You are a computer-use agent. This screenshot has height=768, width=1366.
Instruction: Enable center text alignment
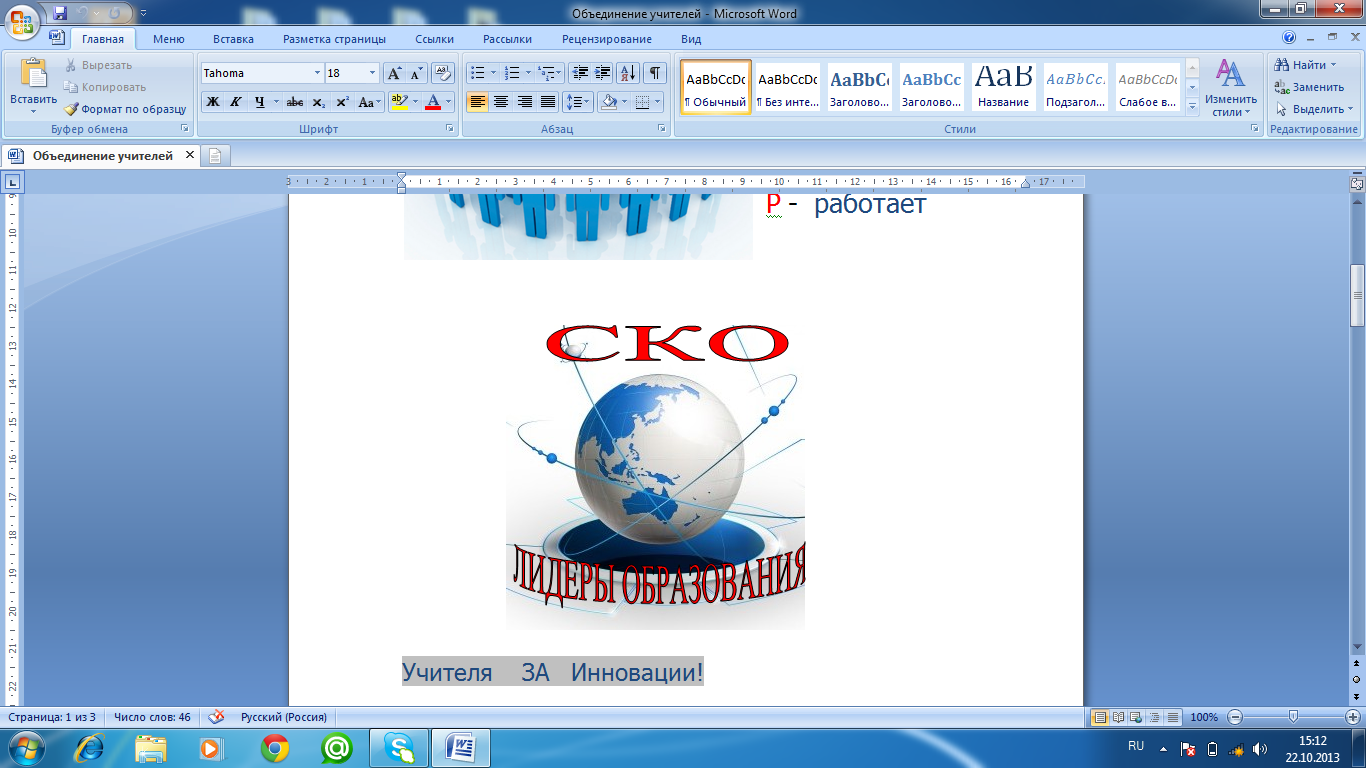tap(501, 102)
